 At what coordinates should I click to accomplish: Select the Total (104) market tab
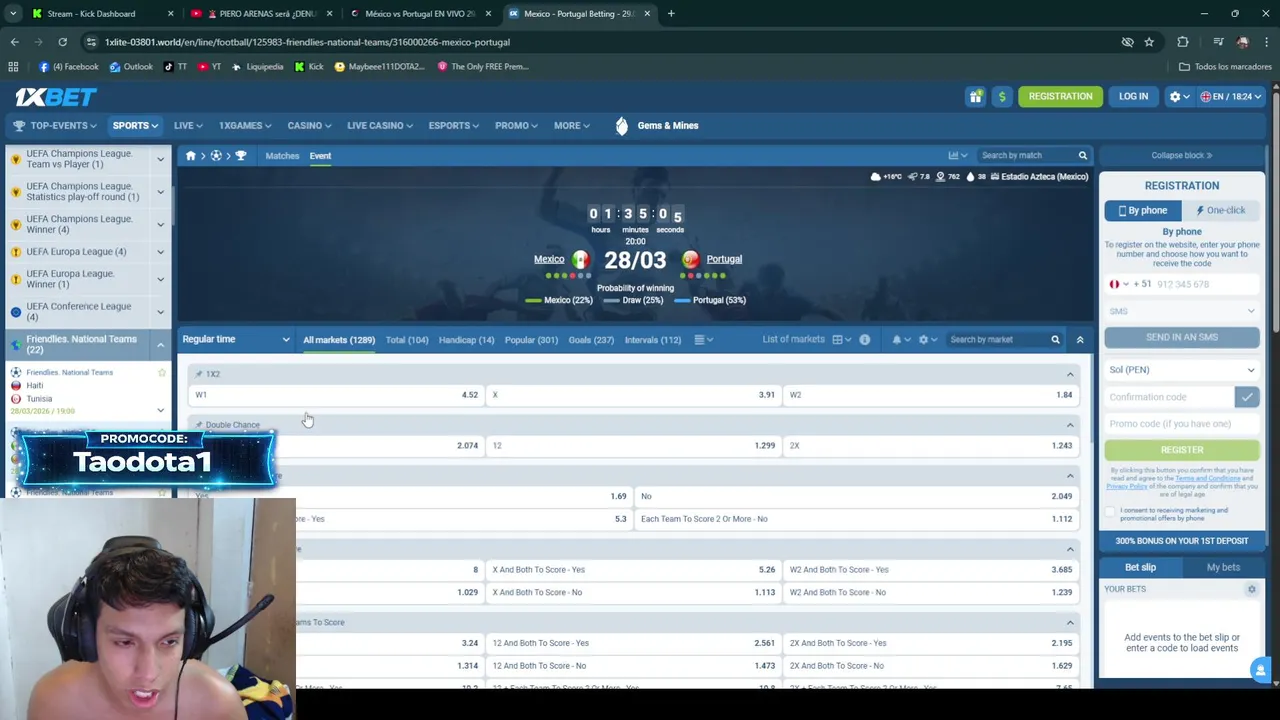pos(407,340)
